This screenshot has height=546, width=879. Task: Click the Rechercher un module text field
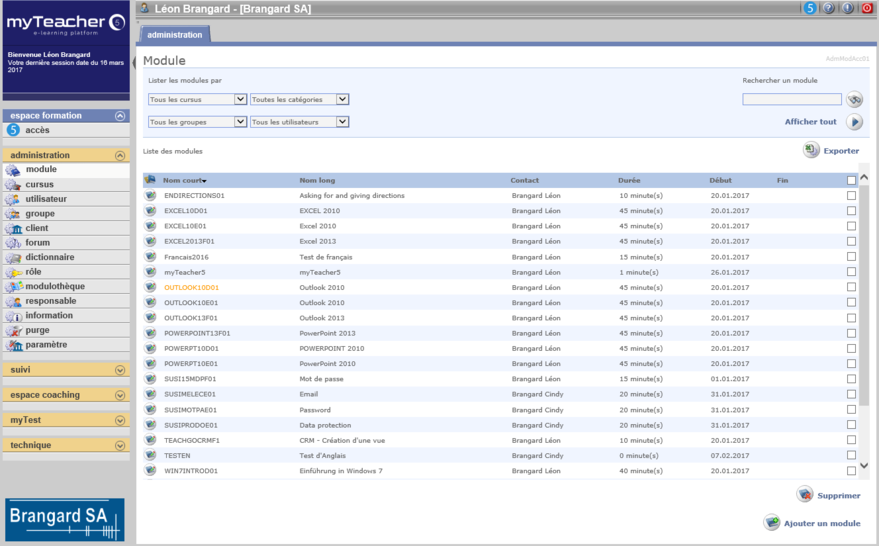pyautogui.click(x=791, y=99)
